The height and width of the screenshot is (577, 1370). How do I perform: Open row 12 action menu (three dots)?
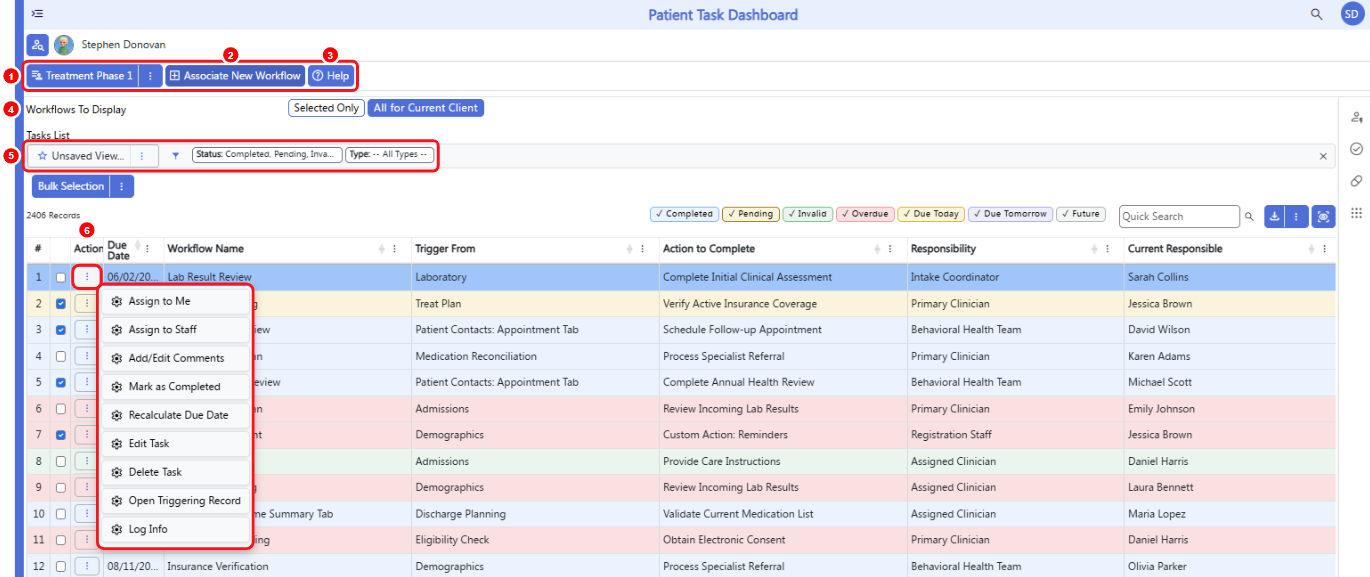87,566
